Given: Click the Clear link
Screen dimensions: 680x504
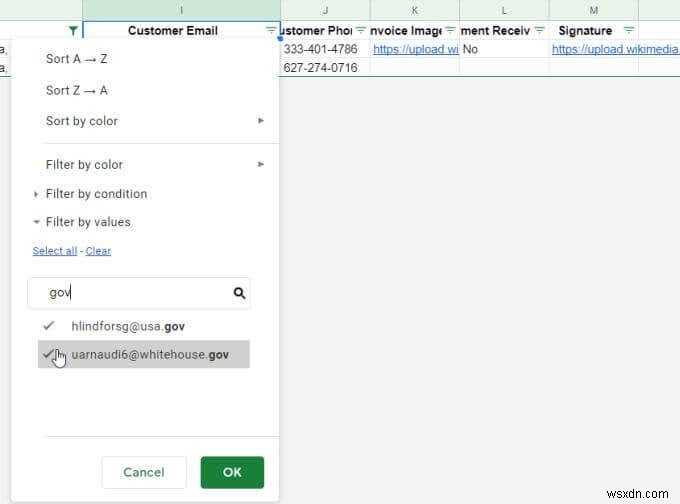Looking at the screenshot, I should (98, 251).
